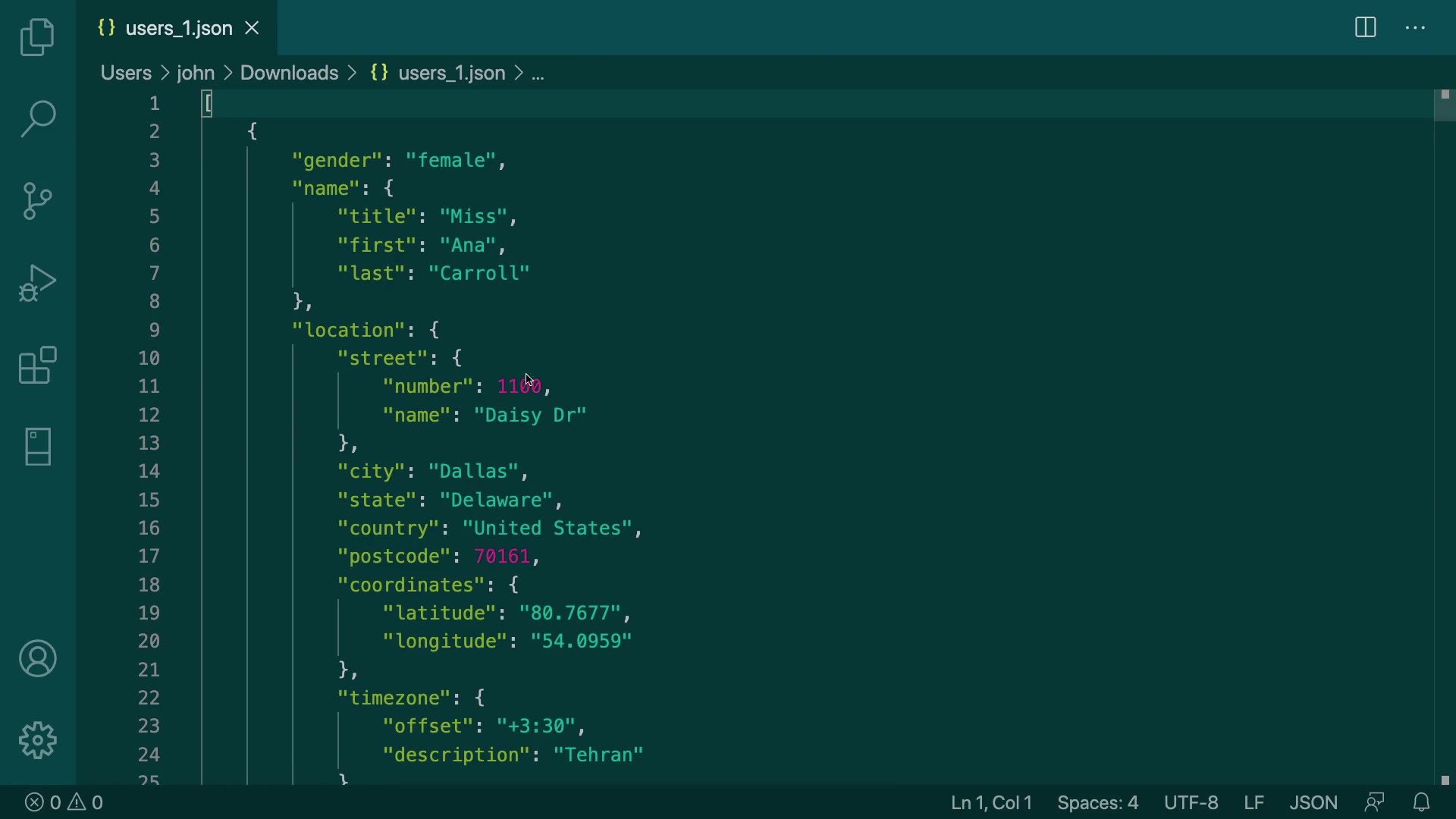Close the users_1.json tab
The height and width of the screenshot is (819, 1456).
[253, 28]
